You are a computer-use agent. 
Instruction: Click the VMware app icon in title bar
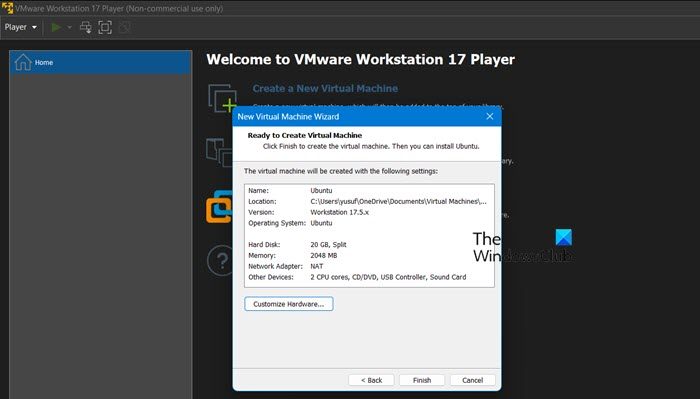coord(8,8)
